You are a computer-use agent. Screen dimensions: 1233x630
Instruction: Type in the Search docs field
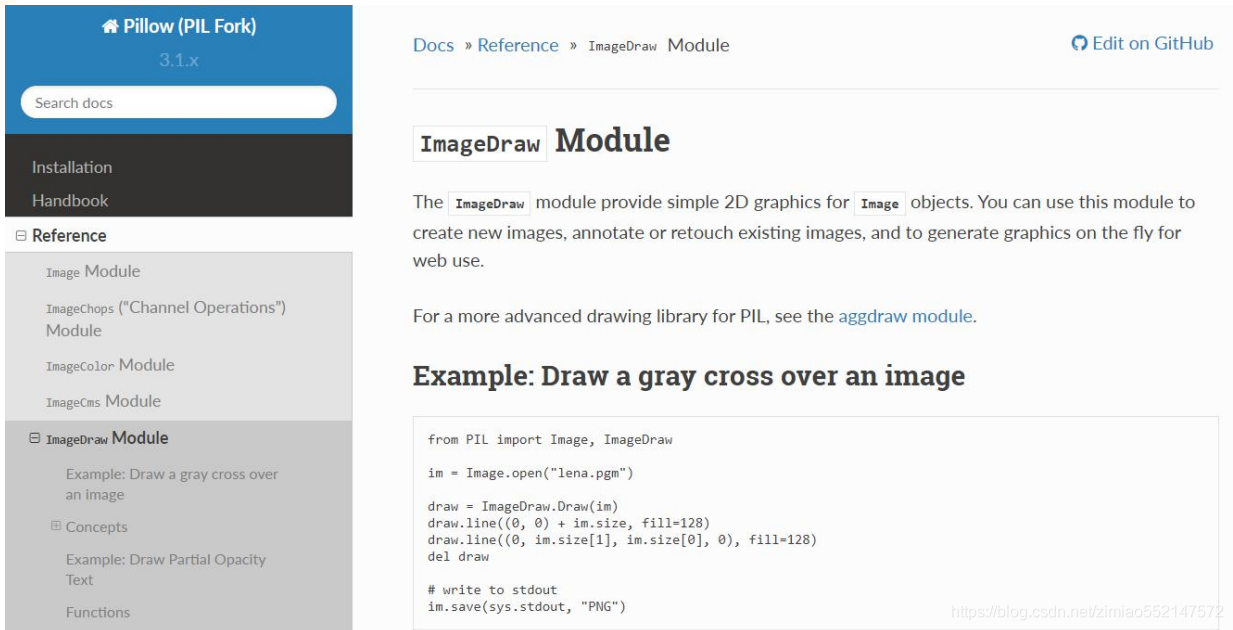(x=178, y=102)
